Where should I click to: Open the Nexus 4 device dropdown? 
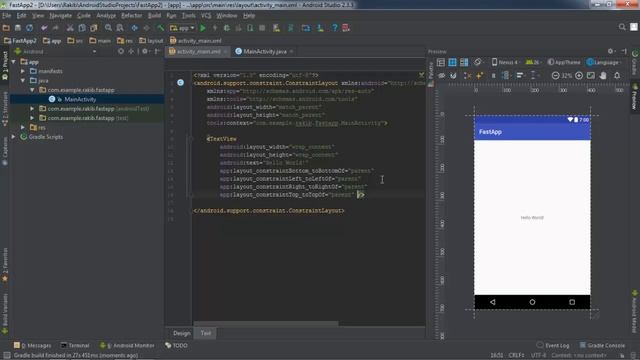505,62
